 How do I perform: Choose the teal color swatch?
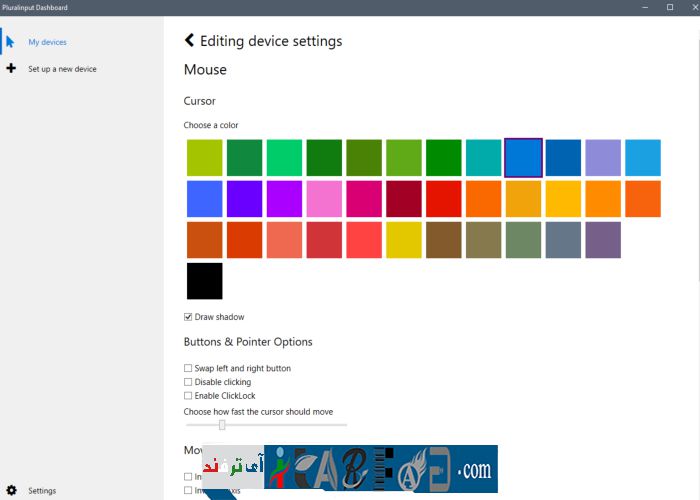tap(484, 157)
